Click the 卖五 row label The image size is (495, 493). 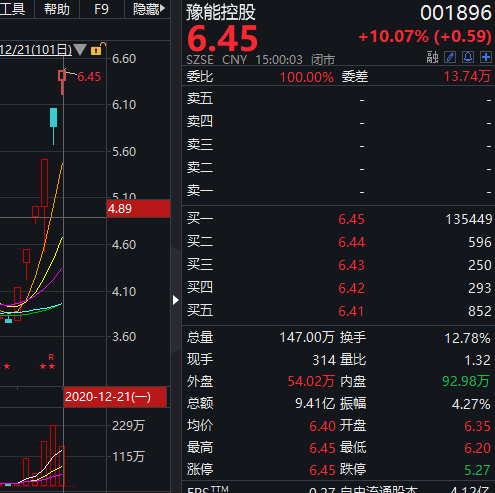(x=200, y=99)
